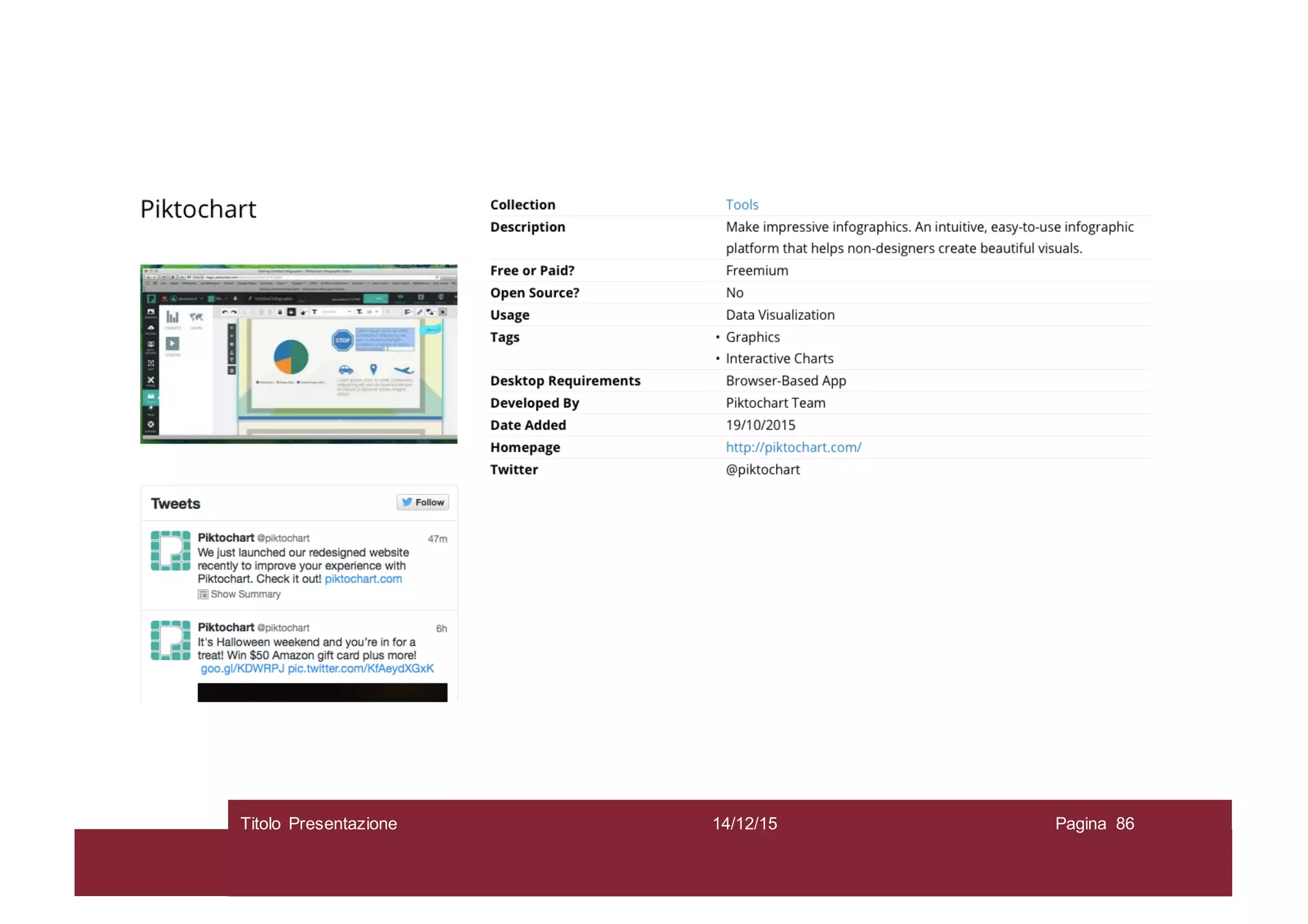The image size is (1308, 924).
Task: Click the blue car icon in infographic
Action: click(346, 370)
